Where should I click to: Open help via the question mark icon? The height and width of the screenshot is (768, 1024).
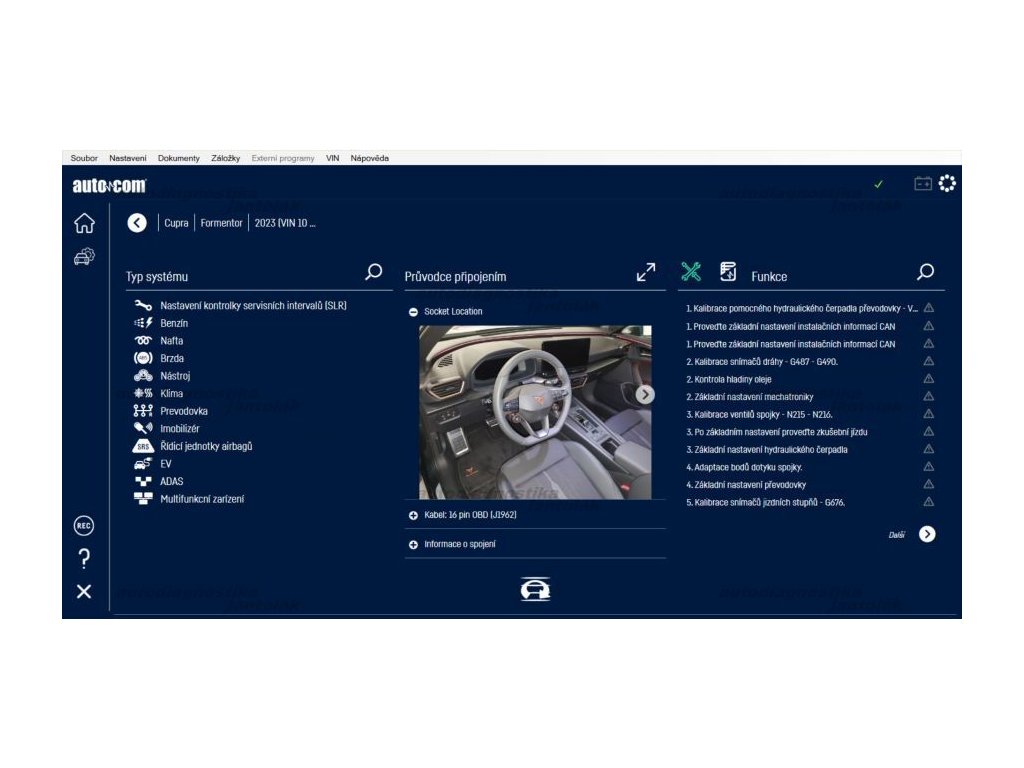(84, 558)
